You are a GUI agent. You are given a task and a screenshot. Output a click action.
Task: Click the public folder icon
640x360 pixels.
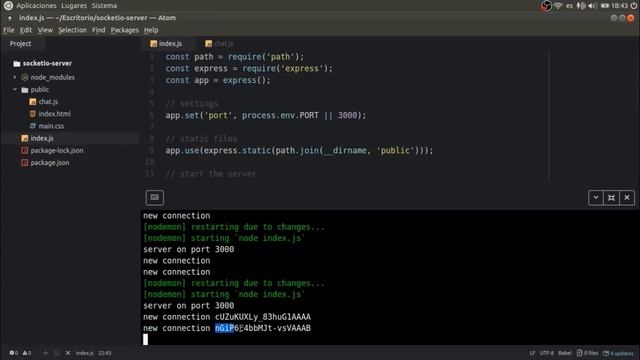coord(25,89)
